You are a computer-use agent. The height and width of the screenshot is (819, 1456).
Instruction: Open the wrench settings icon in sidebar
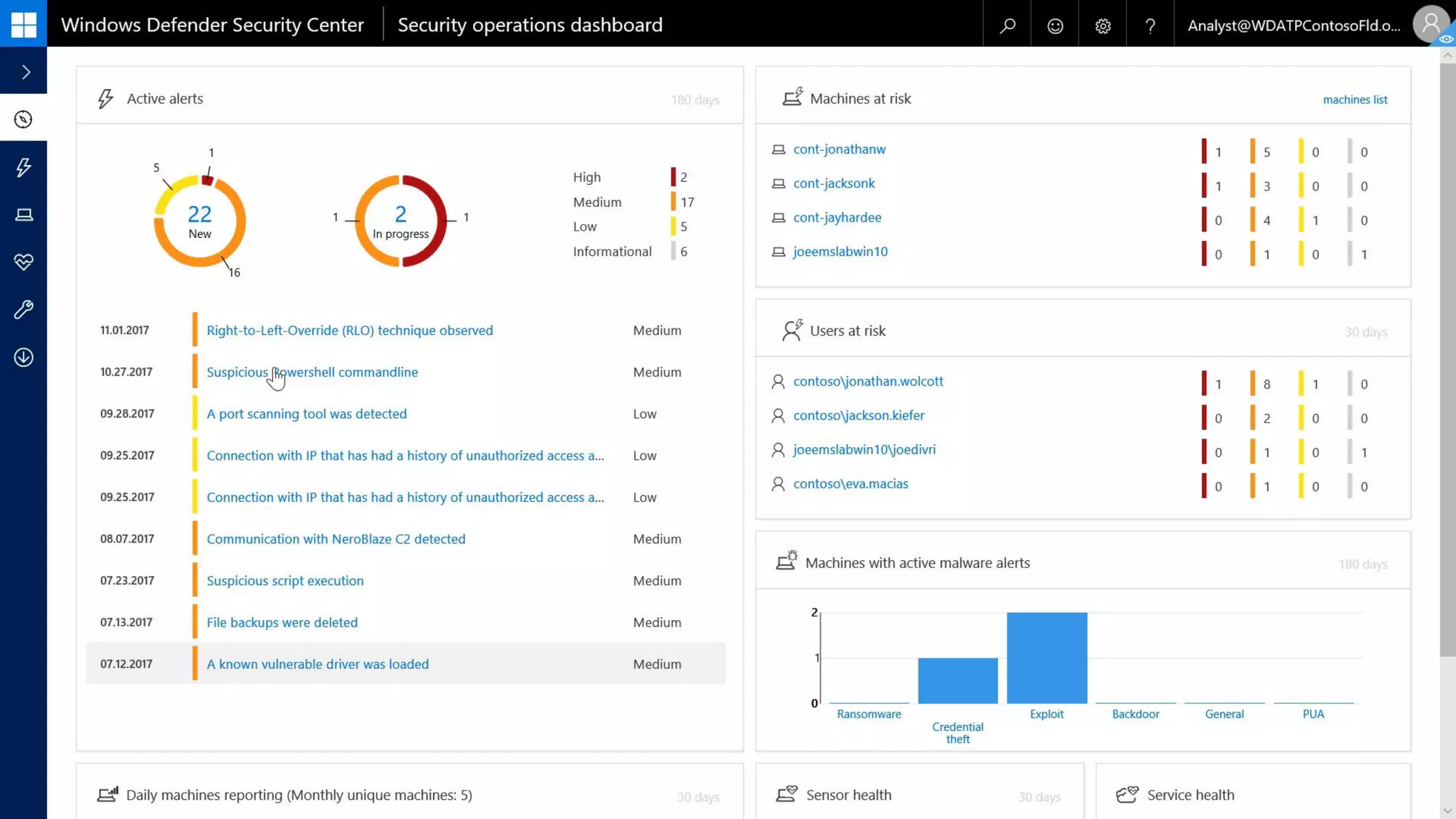click(x=23, y=310)
